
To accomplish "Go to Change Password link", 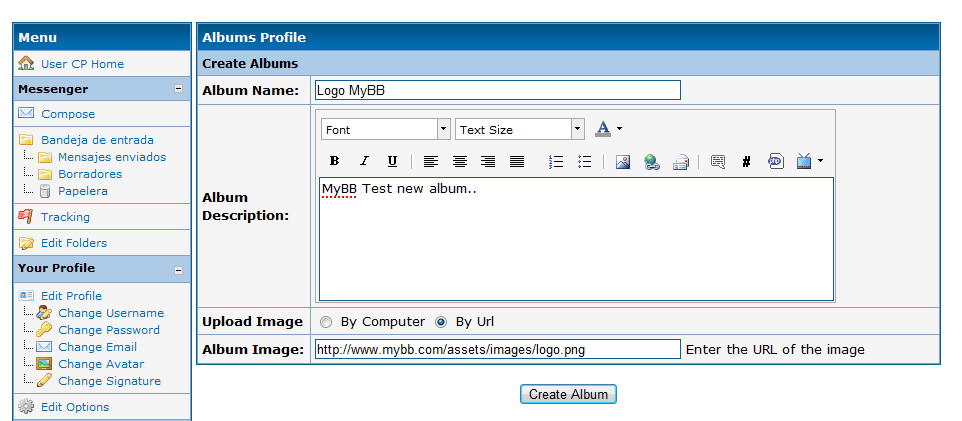I will pos(109,330).
